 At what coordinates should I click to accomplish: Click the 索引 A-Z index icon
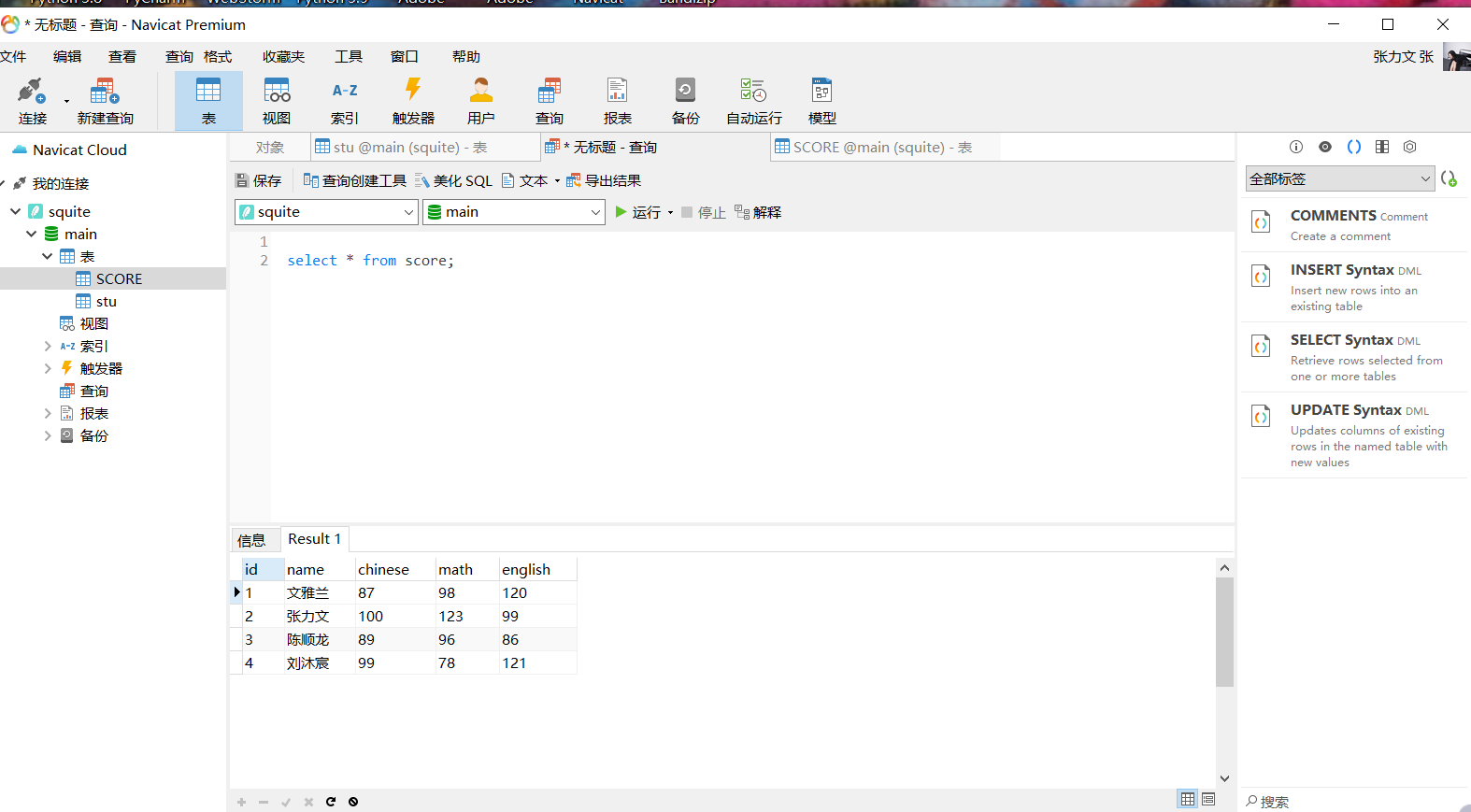pos(345,101)
